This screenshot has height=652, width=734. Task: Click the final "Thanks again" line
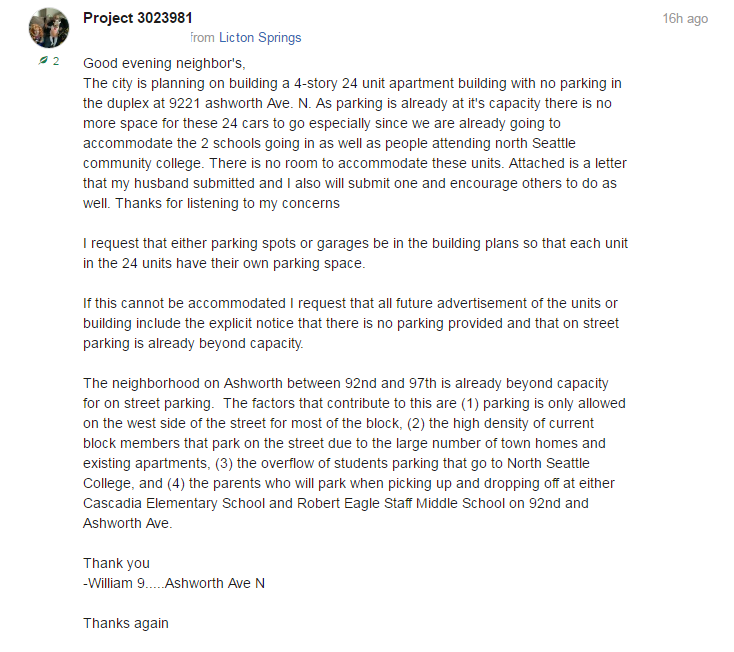(126, 623)
